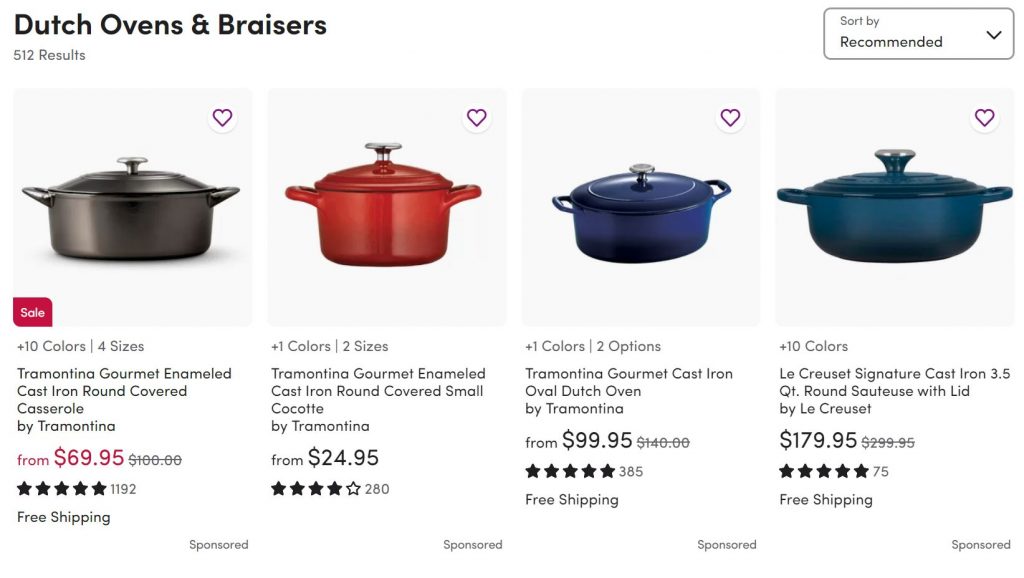Open the 385 reviews star rating

[584, 471]
